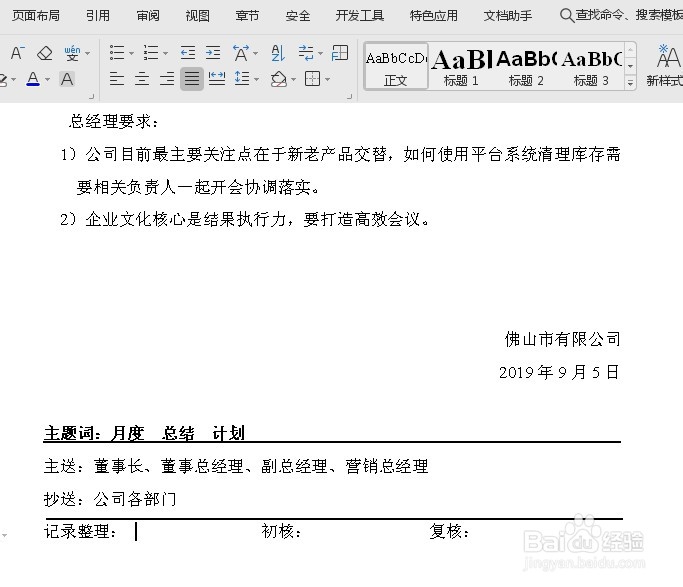The height and width of the screenshot is (587, 683).
Task: Apply highlighter pen icon
Action: point(3,80)
